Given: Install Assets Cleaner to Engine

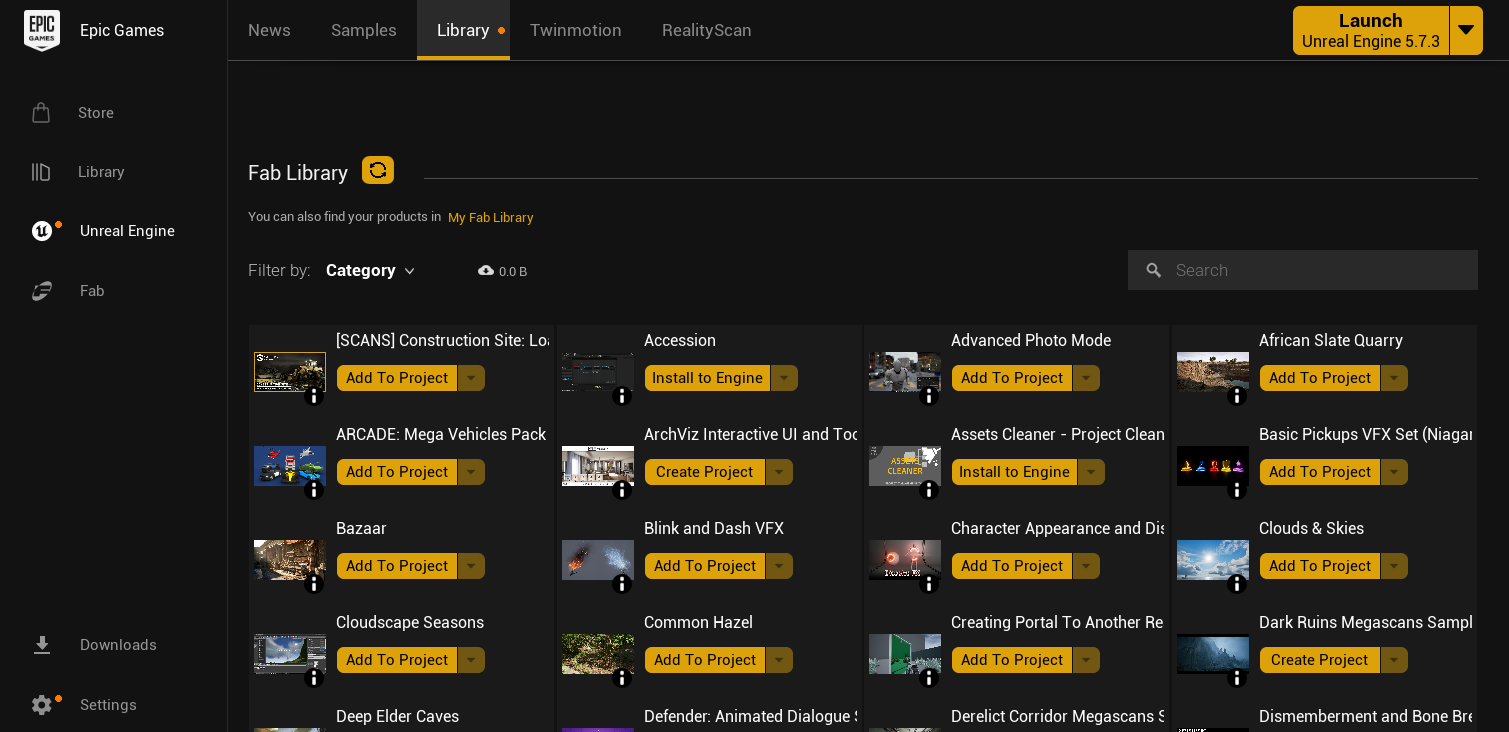Looking at the screenshot, I should click(x=1014, y=472).
